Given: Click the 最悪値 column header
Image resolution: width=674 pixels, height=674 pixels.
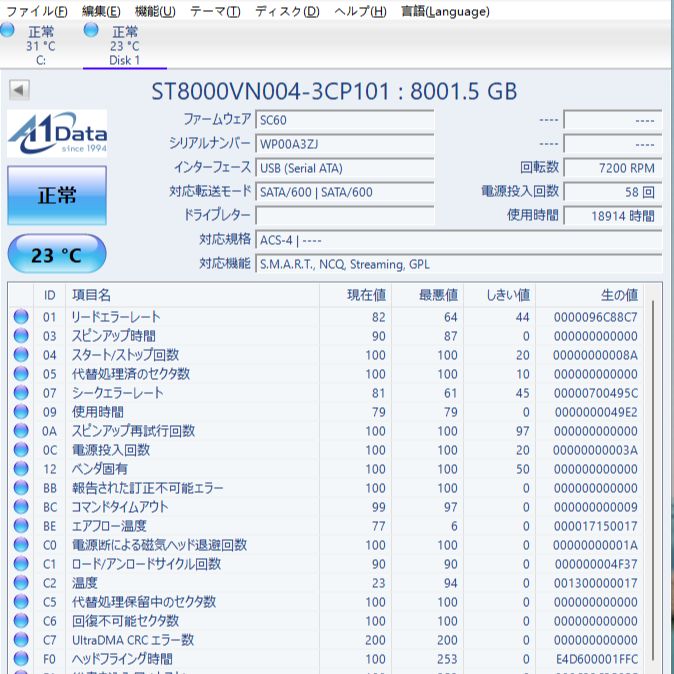Looking at the screenshot, I should point(428,295).
